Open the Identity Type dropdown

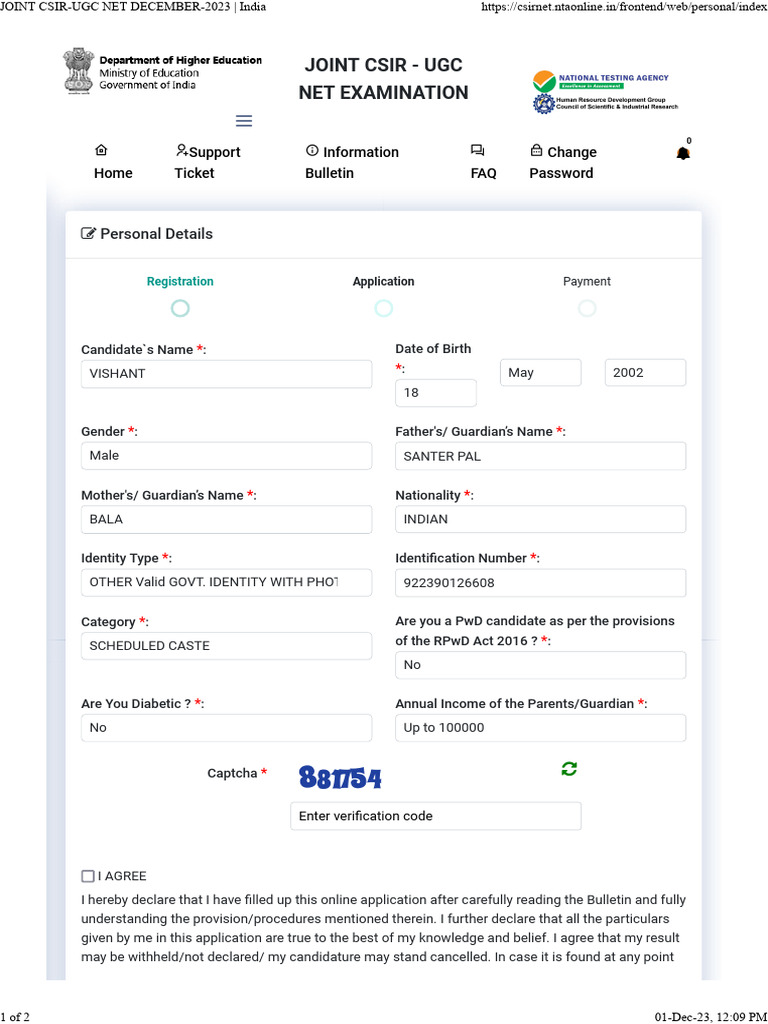[226, 582]
